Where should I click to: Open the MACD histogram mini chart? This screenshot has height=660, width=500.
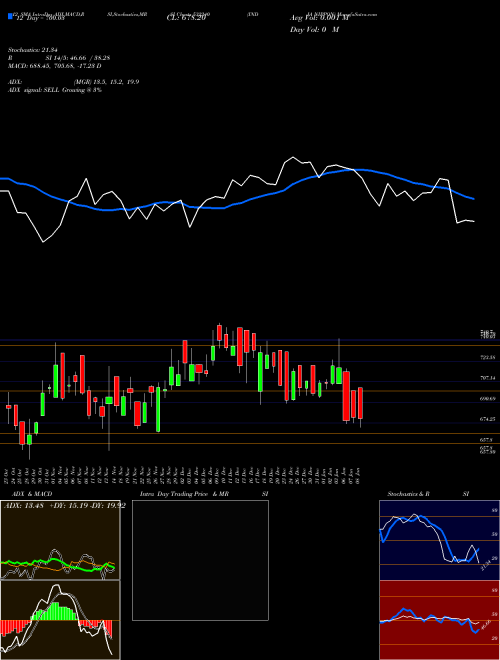tap(60, 620)
